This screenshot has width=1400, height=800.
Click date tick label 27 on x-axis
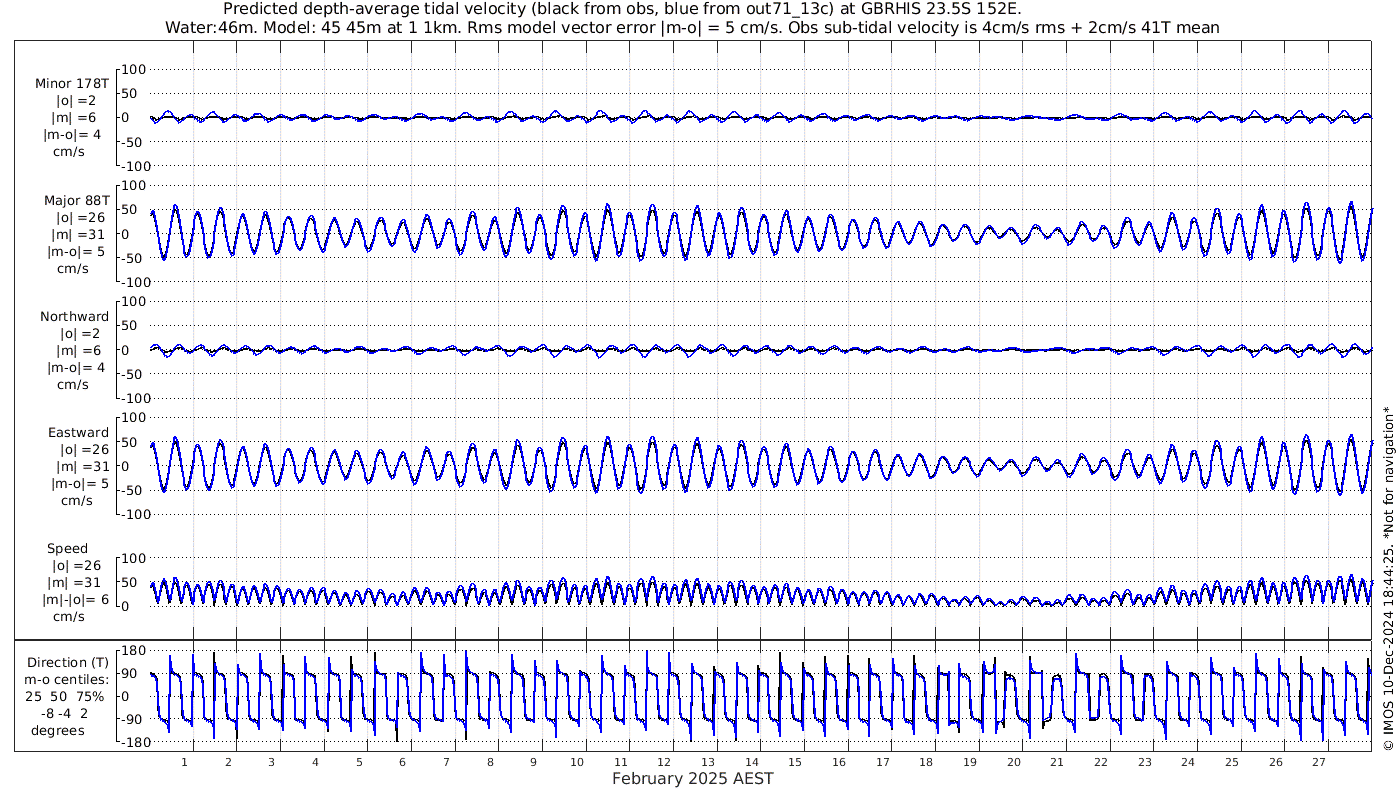(x=1319, y=762)
